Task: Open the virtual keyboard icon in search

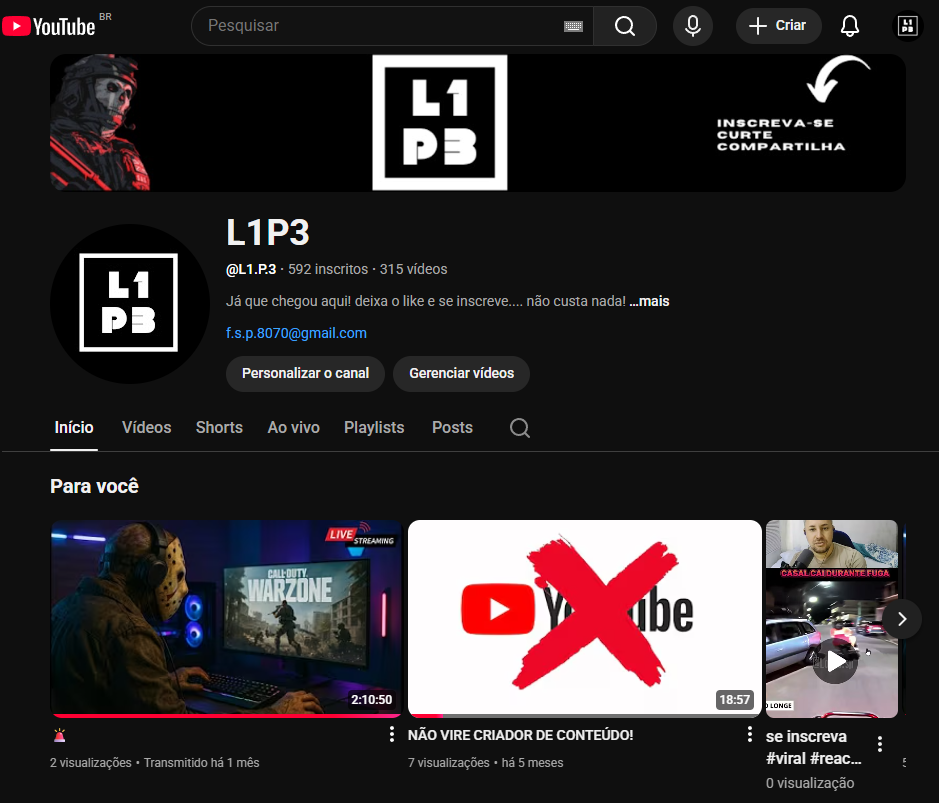Action: click(x=573, y=26)
